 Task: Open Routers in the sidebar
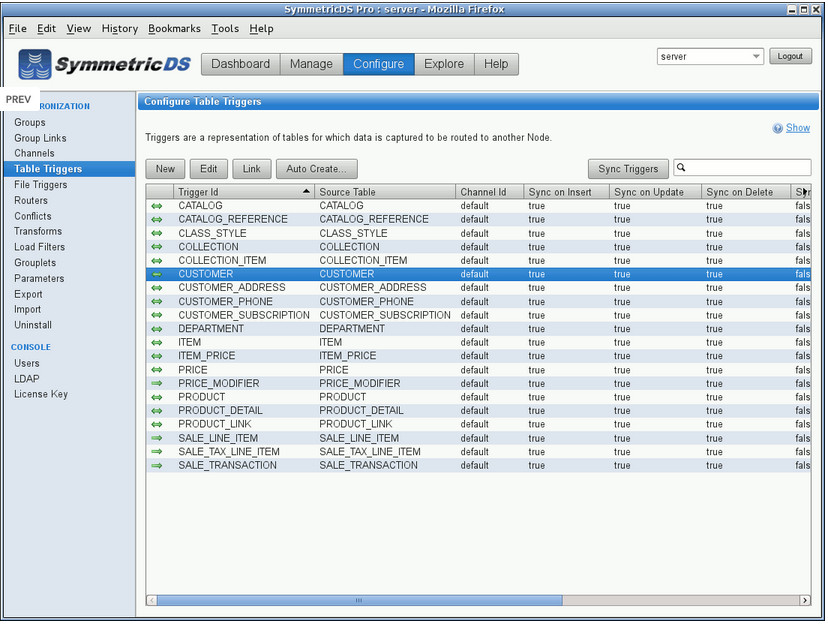[x=31, y=201]
